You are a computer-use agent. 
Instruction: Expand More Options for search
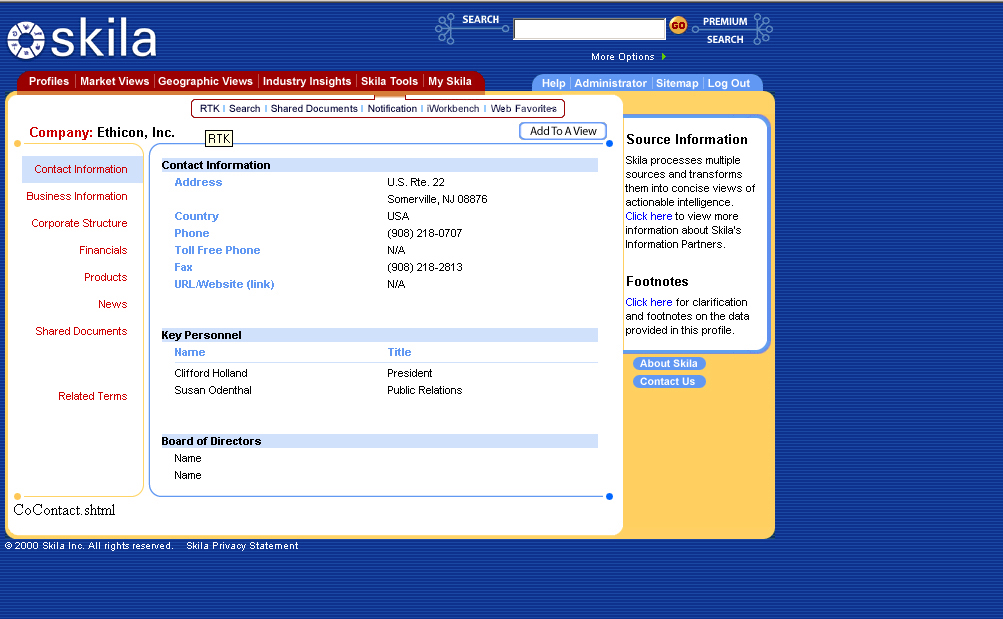click(x=622, y=57)
